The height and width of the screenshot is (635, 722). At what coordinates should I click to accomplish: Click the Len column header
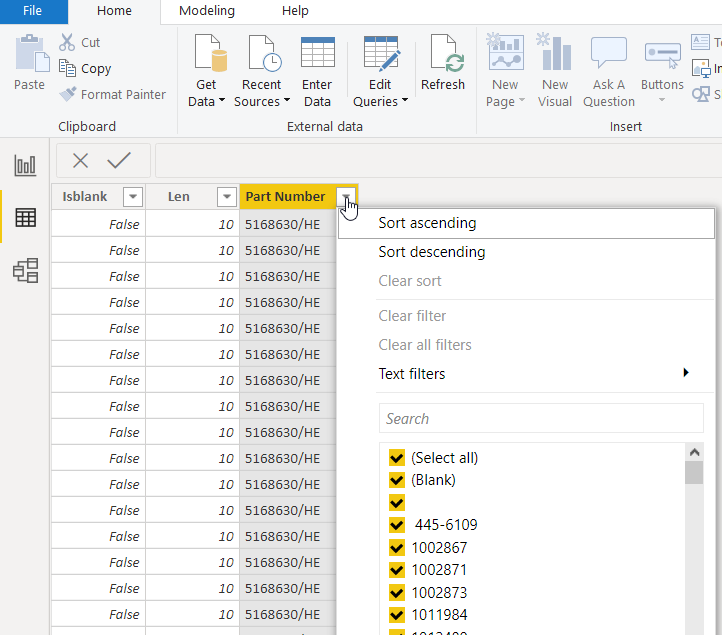(x=179, y=197)
